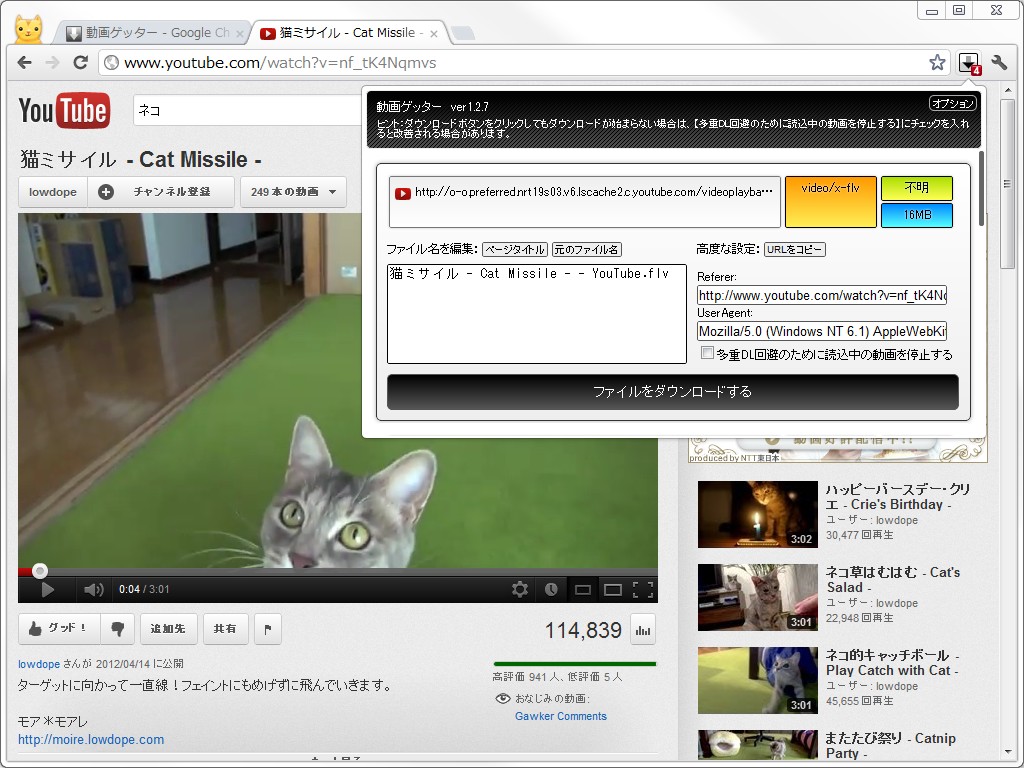1024x768 pixels.
Task: Open video statistics via the bar chart icon
Action: [x=642, y=629]
